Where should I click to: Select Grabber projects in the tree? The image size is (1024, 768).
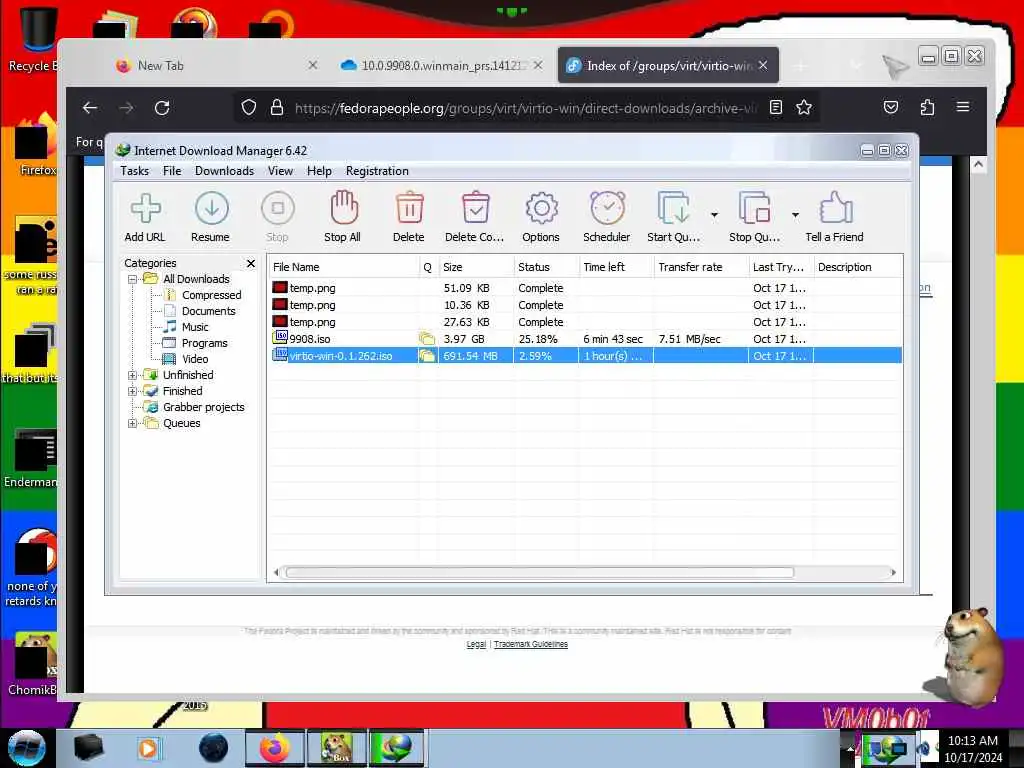[203, 408]
